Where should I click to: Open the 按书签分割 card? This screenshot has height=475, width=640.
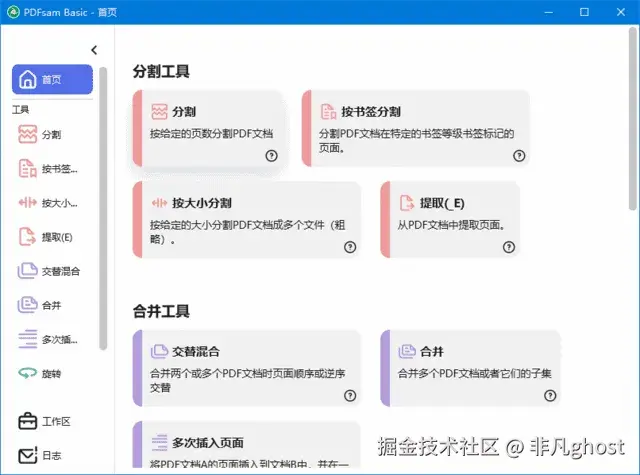[416, 129]
